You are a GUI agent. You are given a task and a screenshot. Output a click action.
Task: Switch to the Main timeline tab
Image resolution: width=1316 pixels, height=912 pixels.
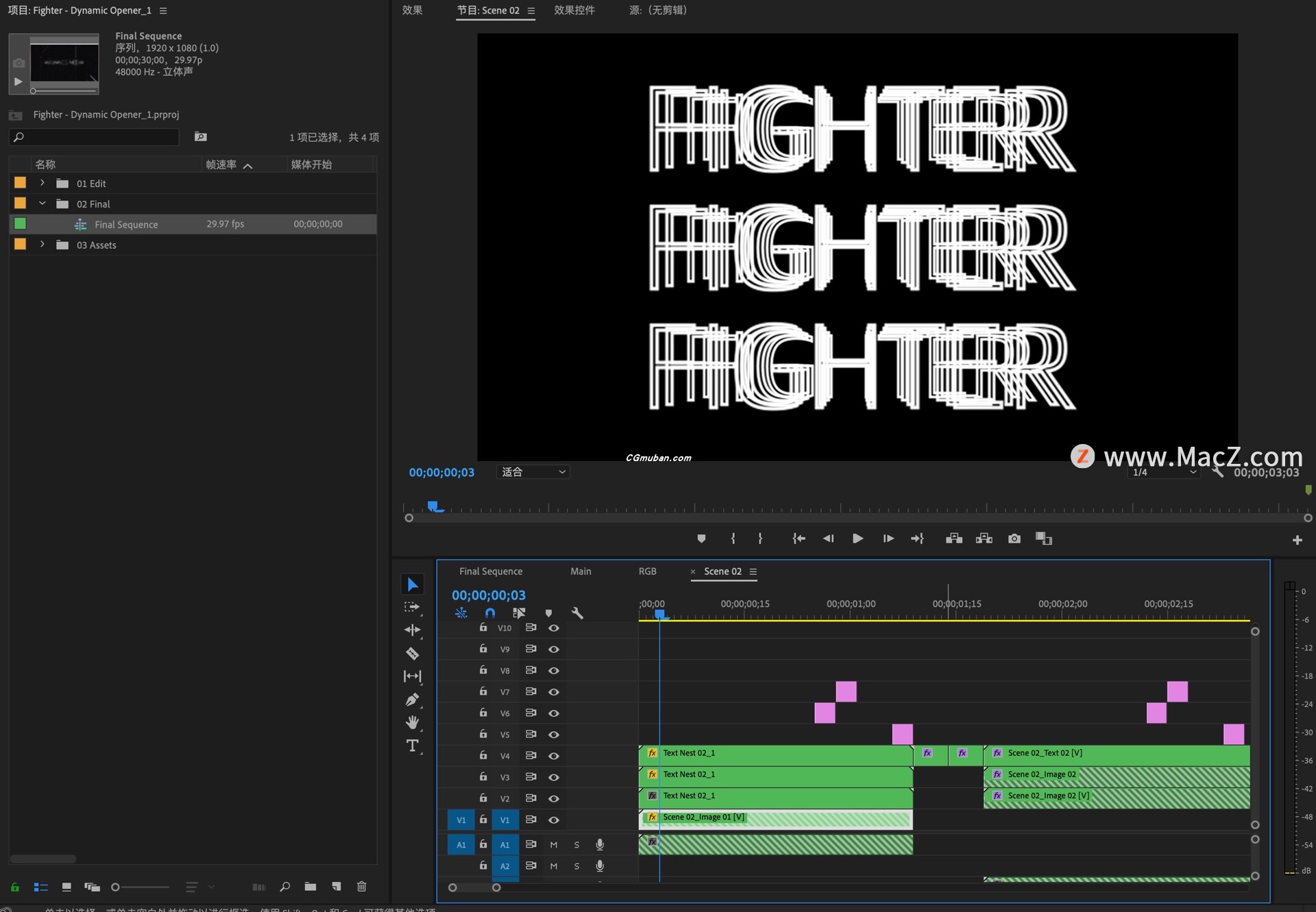581,571
